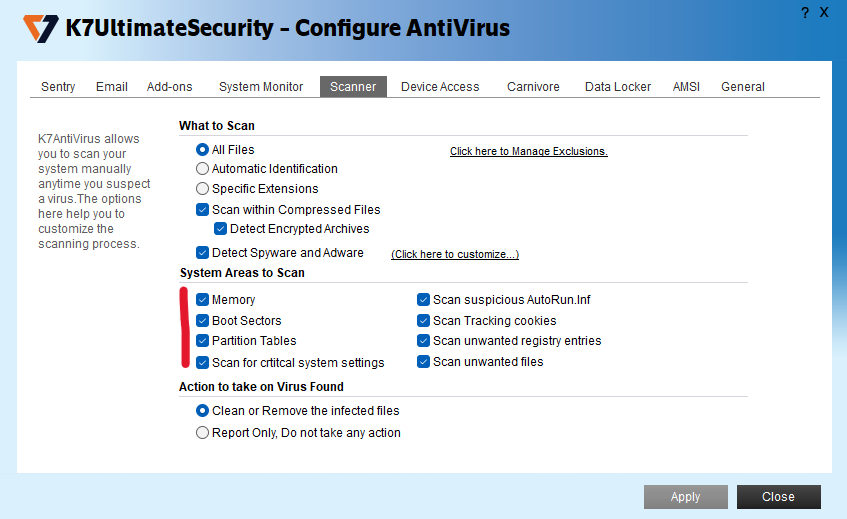This screenshot has height=519, width=847.
Task: Click the K7 logo icon
Action: (41, 28)
